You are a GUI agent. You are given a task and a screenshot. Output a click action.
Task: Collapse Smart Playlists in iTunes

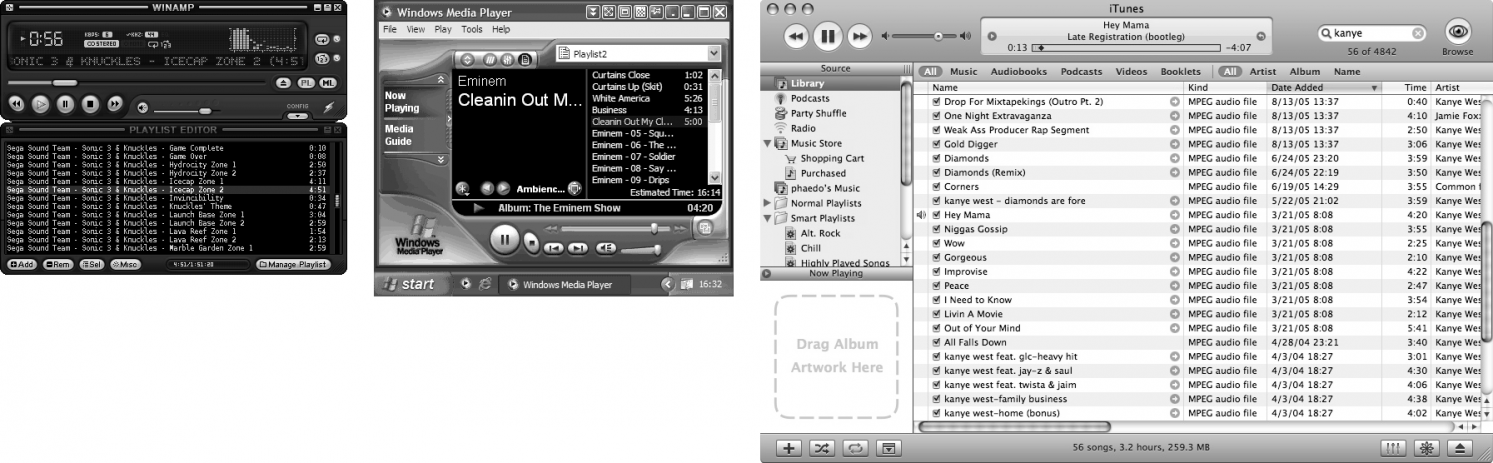768,218
